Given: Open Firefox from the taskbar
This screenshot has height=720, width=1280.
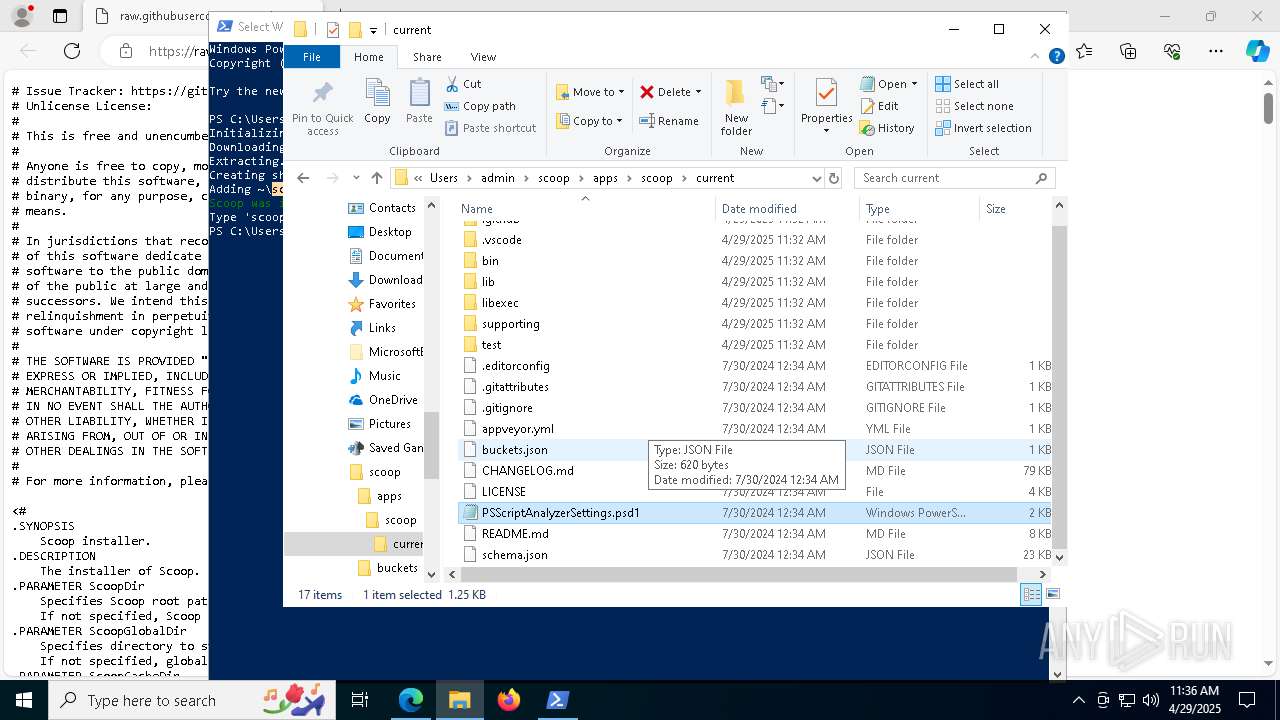Looking at the screenshot, I should [509, 700].
